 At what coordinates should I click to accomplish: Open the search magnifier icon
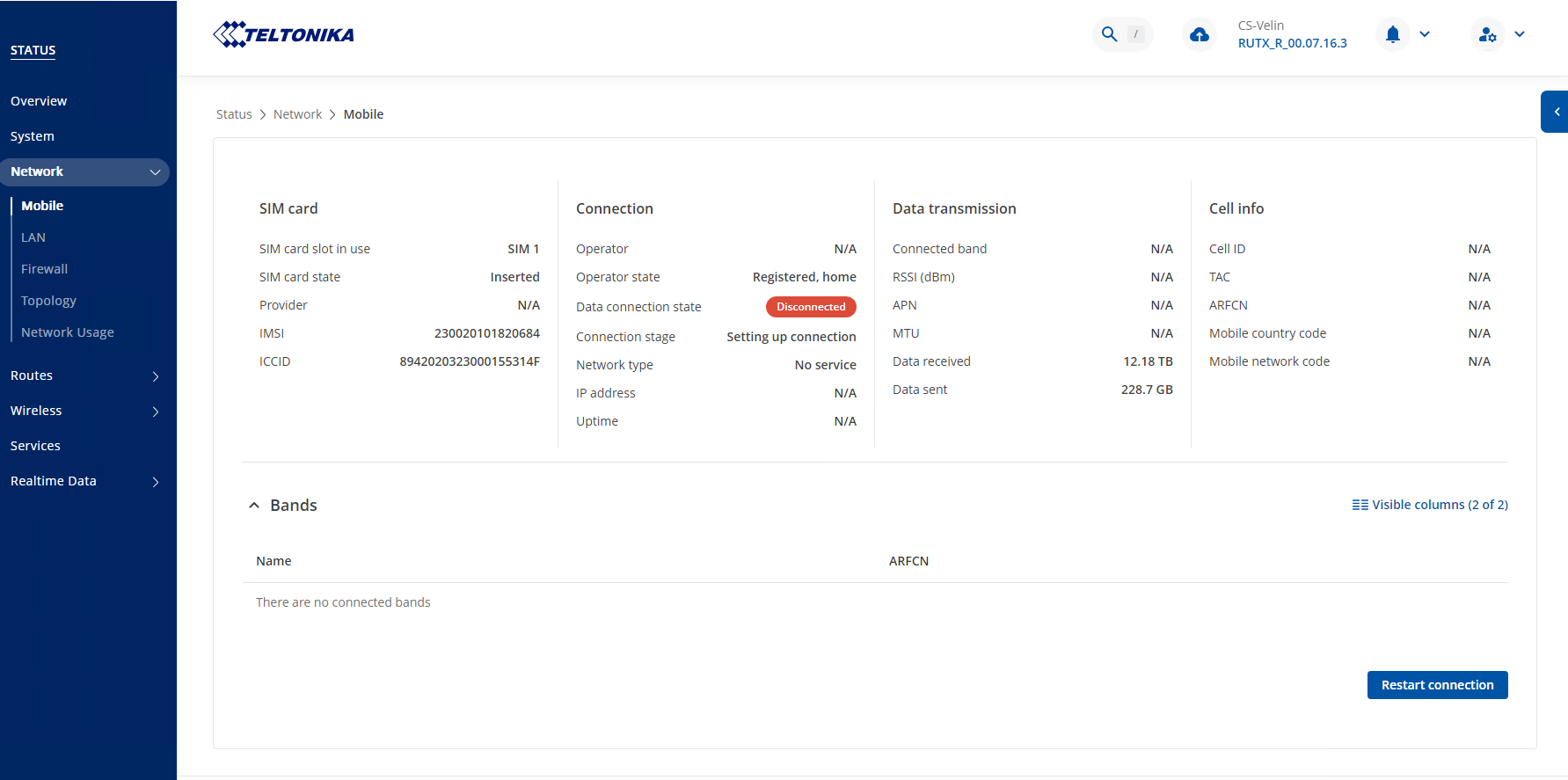[1110, 34]
